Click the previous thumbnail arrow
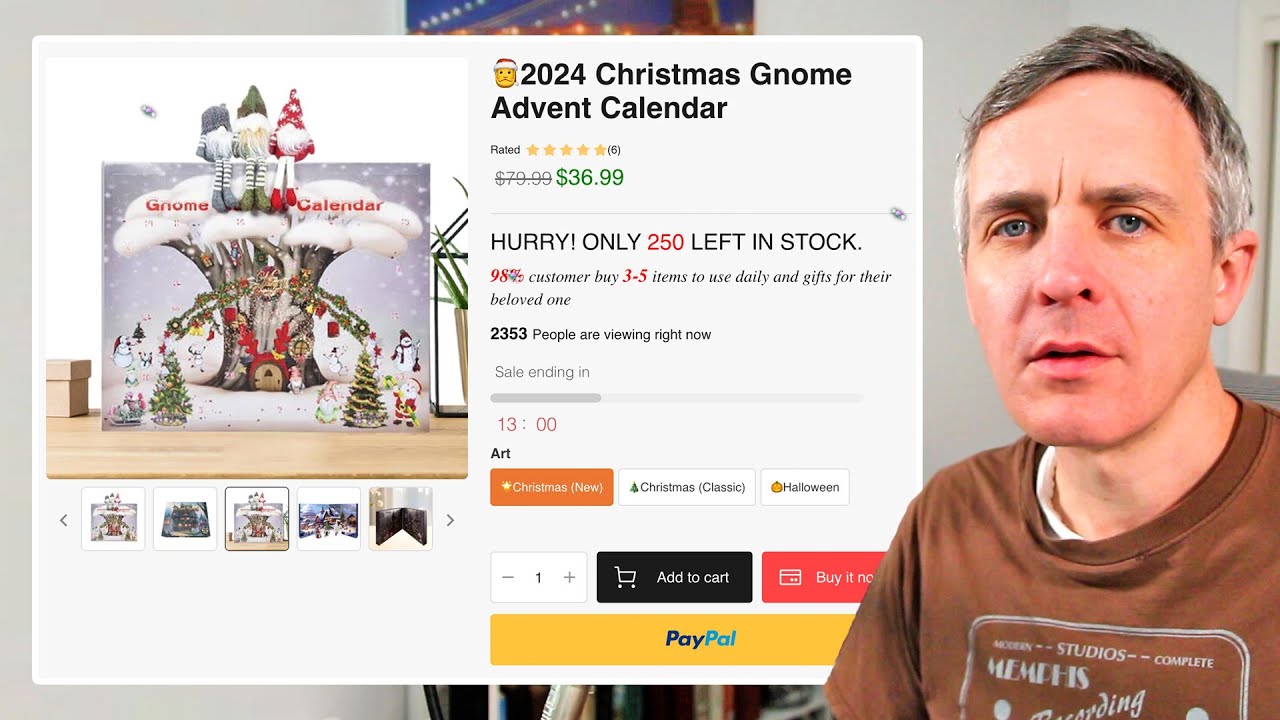1280x720 pixels. click(x=64, y=520)
